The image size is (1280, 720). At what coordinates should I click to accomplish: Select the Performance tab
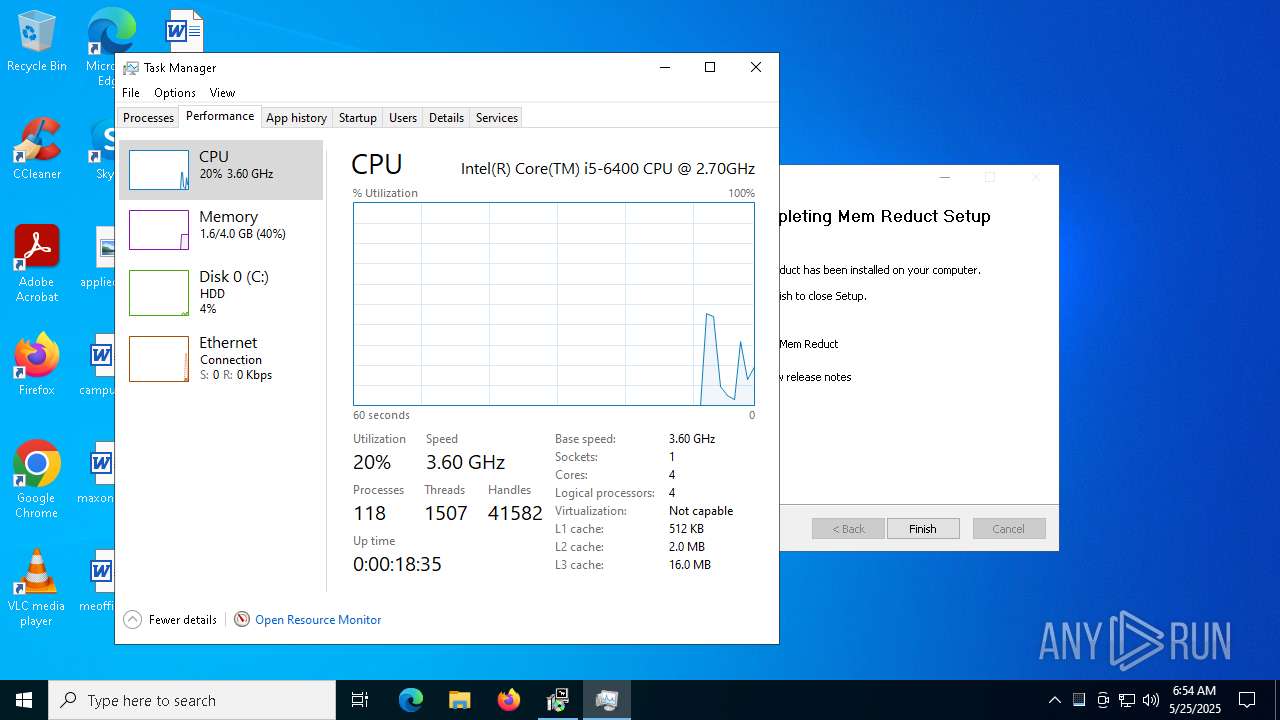[x=220, y=116]
